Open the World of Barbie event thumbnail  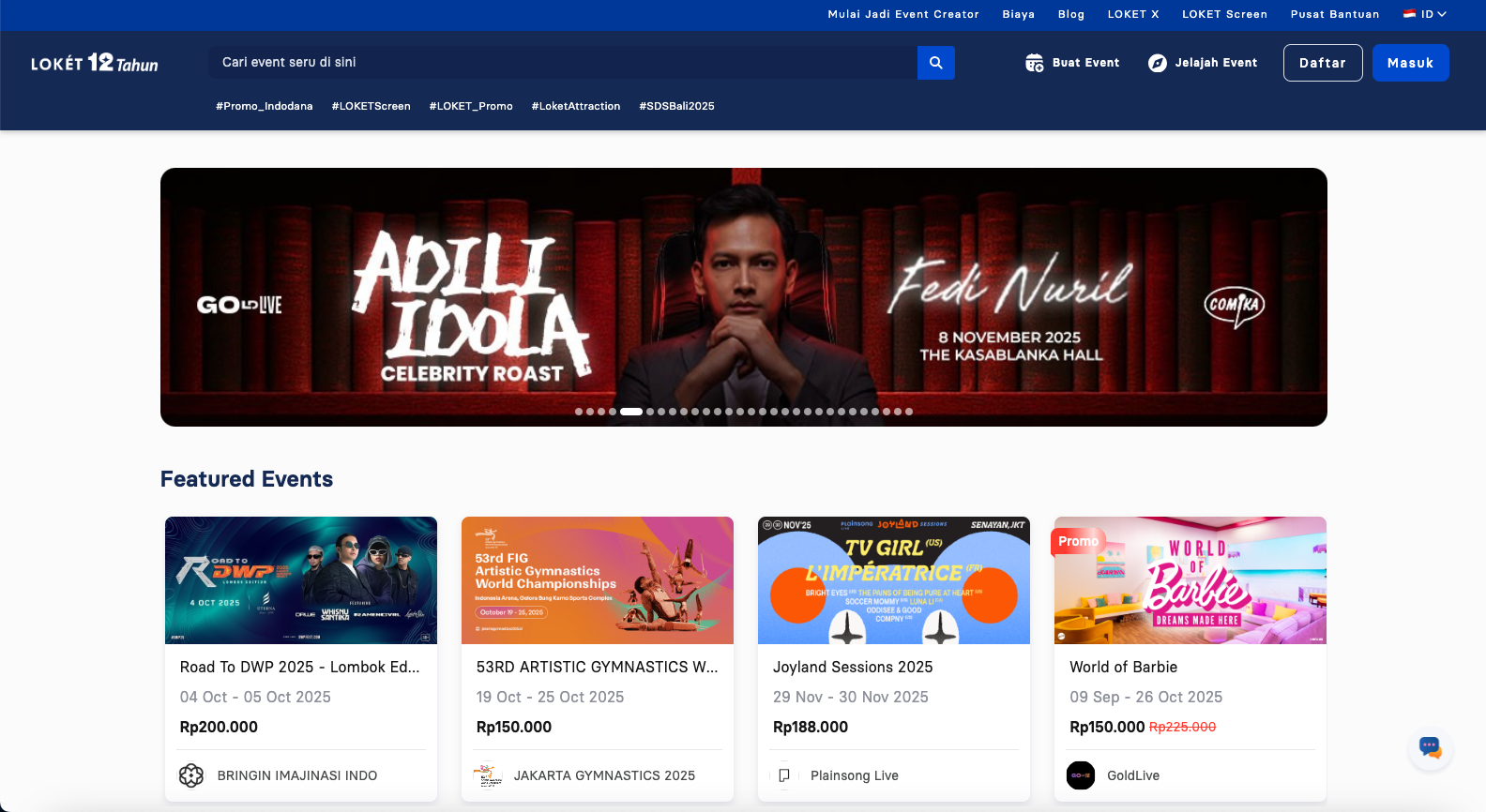(1190, 580)
